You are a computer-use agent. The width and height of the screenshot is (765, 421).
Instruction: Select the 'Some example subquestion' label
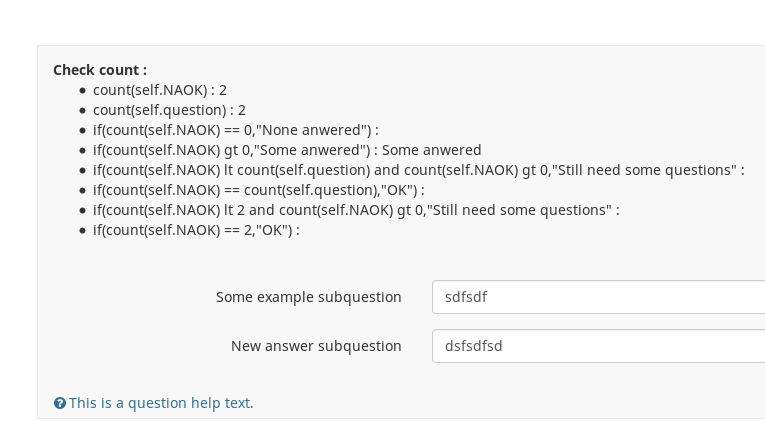pyautogui.click(x=308, y=297)
